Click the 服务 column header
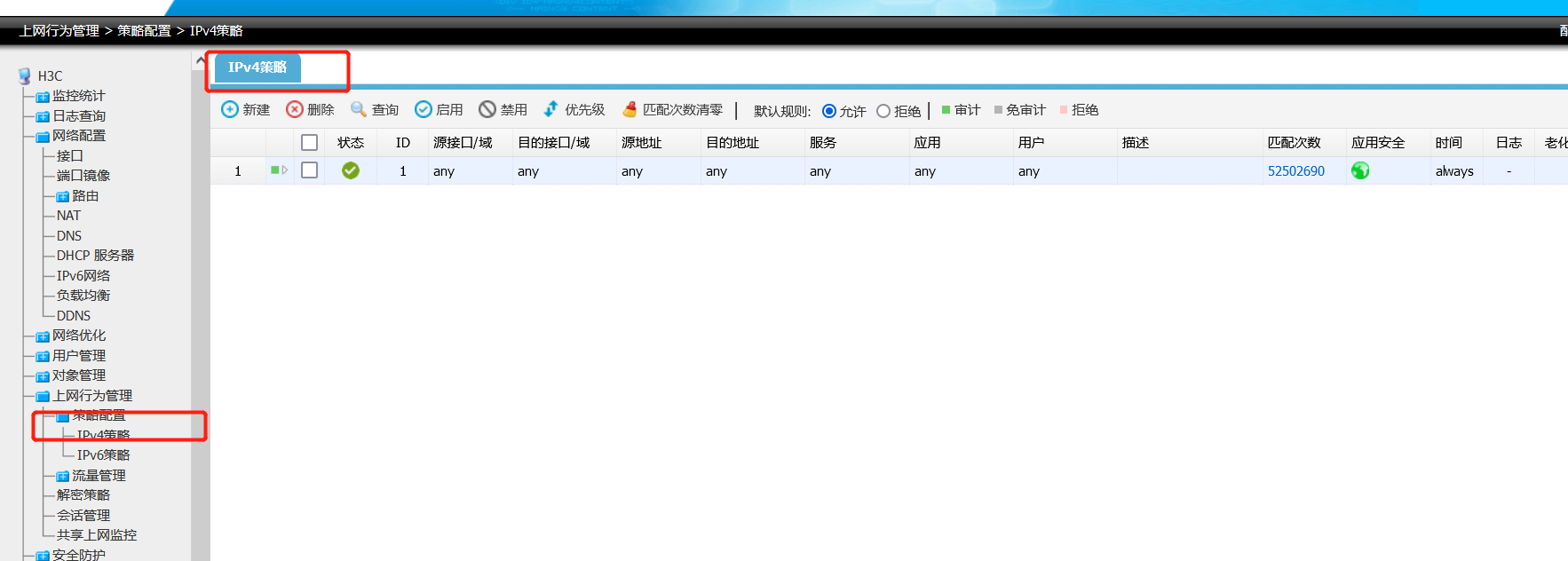 coord(823,143)
